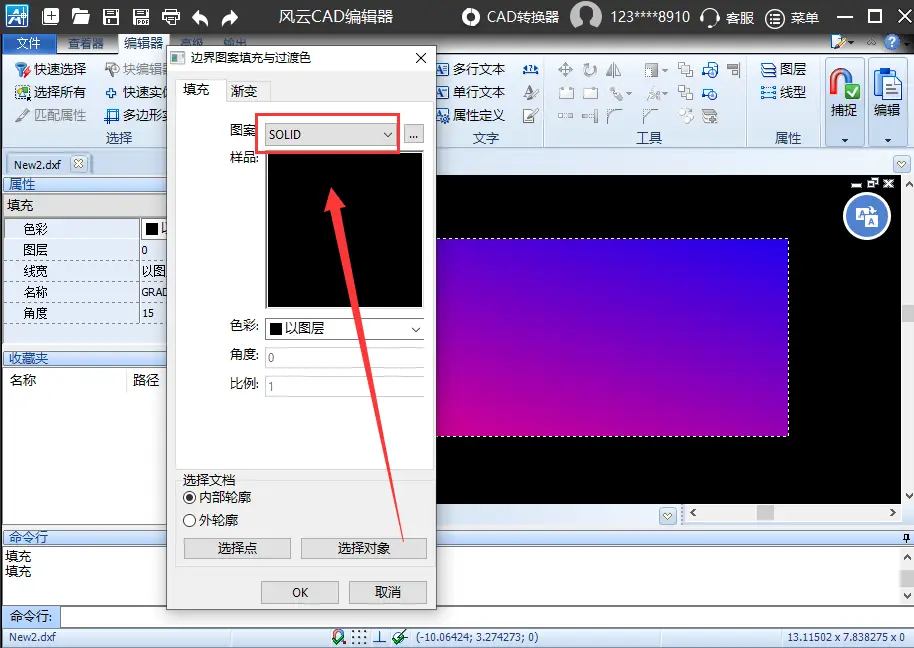
Task: Print the drawing using the printer icon
Action: 171,16
